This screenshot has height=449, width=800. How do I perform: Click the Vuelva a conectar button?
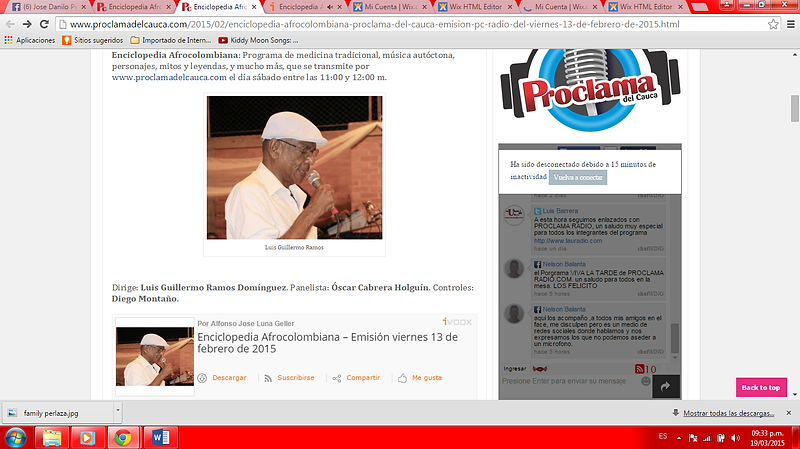(x=578, y=177)
